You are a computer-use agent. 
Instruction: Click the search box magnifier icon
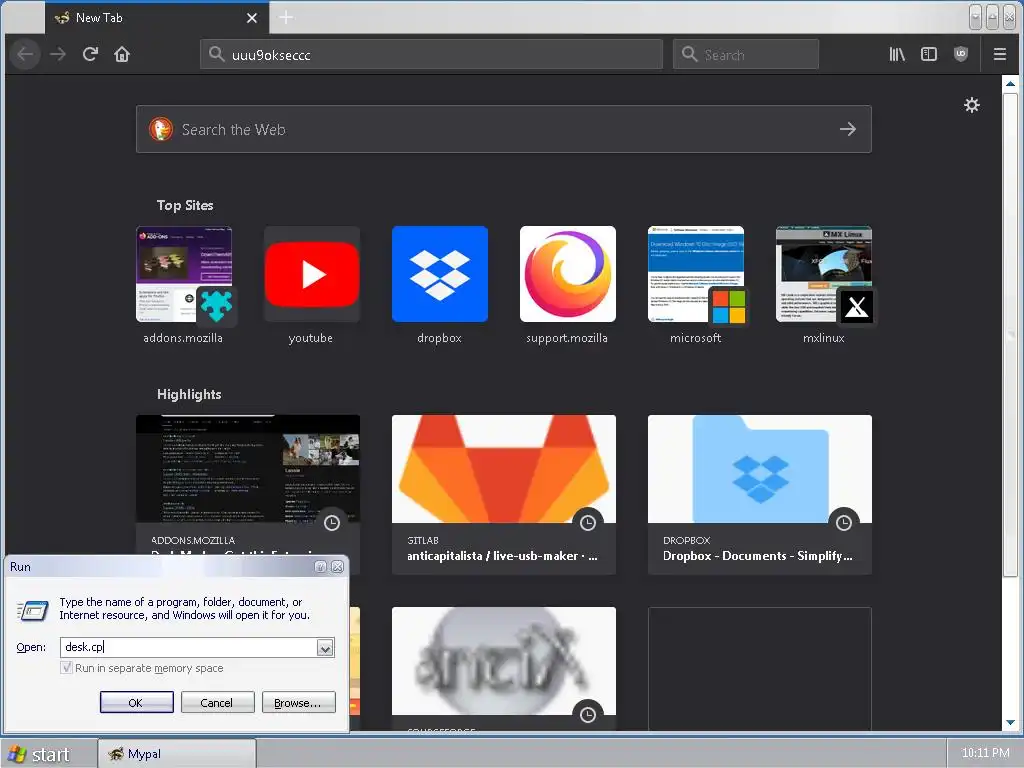(690, 54)
